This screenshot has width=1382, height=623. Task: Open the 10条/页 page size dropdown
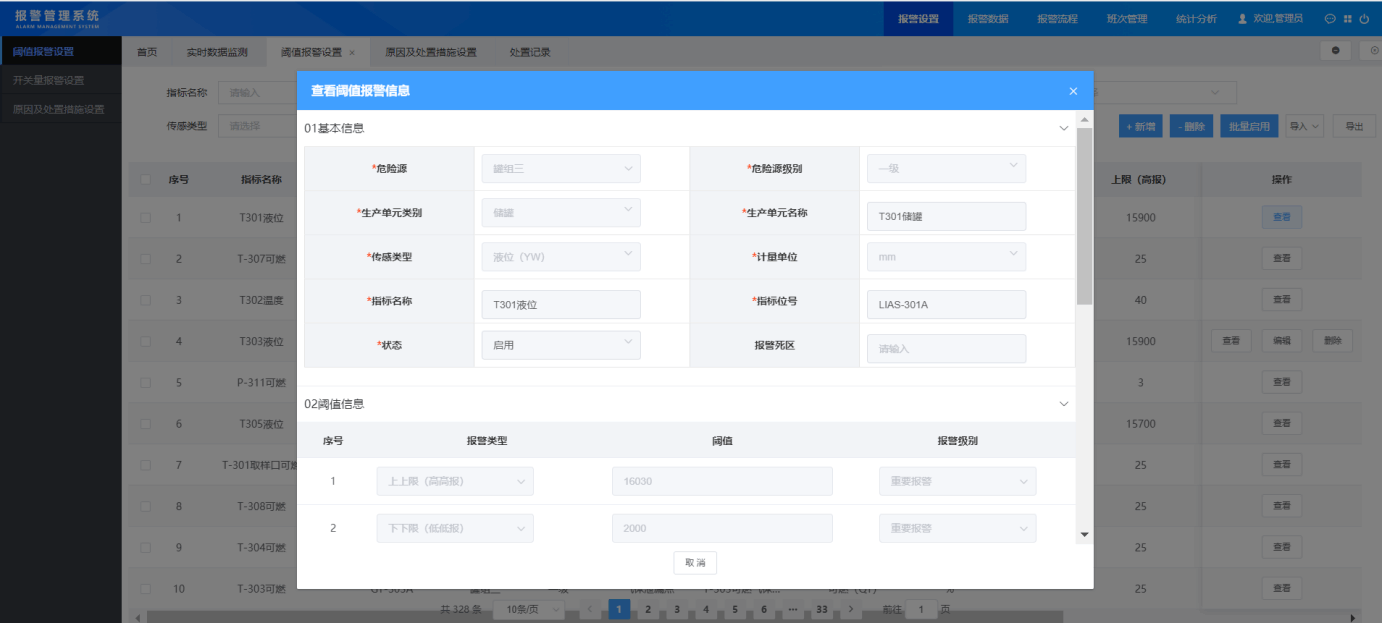[528, 607]
